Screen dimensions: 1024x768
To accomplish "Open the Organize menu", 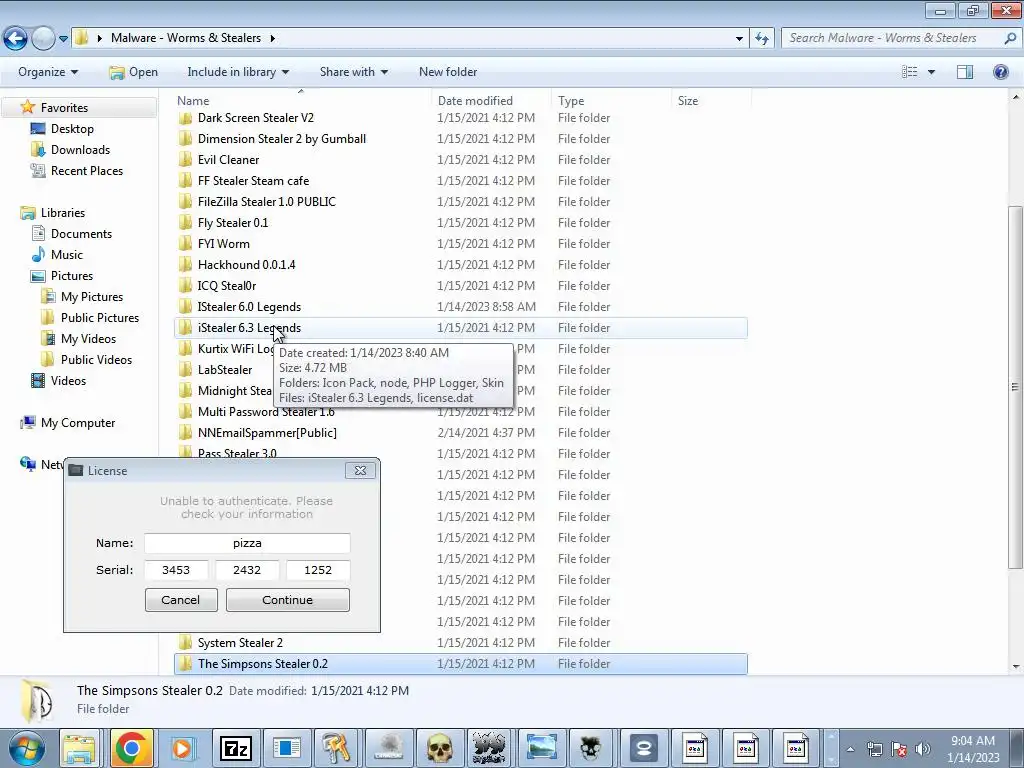I will 48,72.
